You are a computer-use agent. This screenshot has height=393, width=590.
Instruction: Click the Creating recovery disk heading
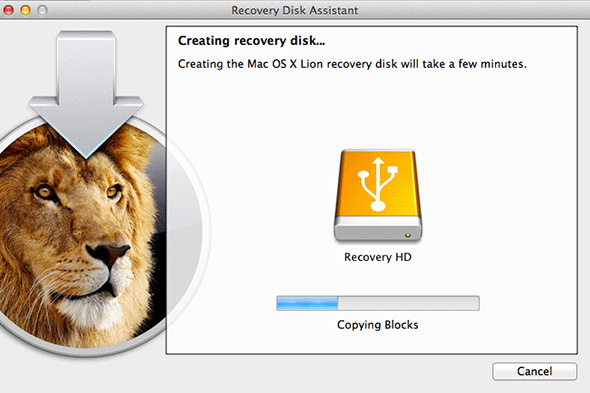pos(251,41)
